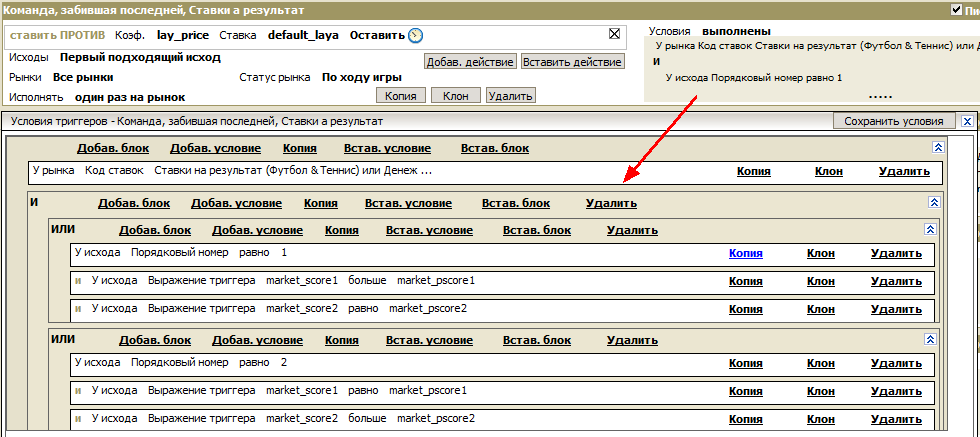Collapse the ИЛИ block containing Порядковый номер равно 1
Screen dimensions: 980x437
click(x=931, y=229)
